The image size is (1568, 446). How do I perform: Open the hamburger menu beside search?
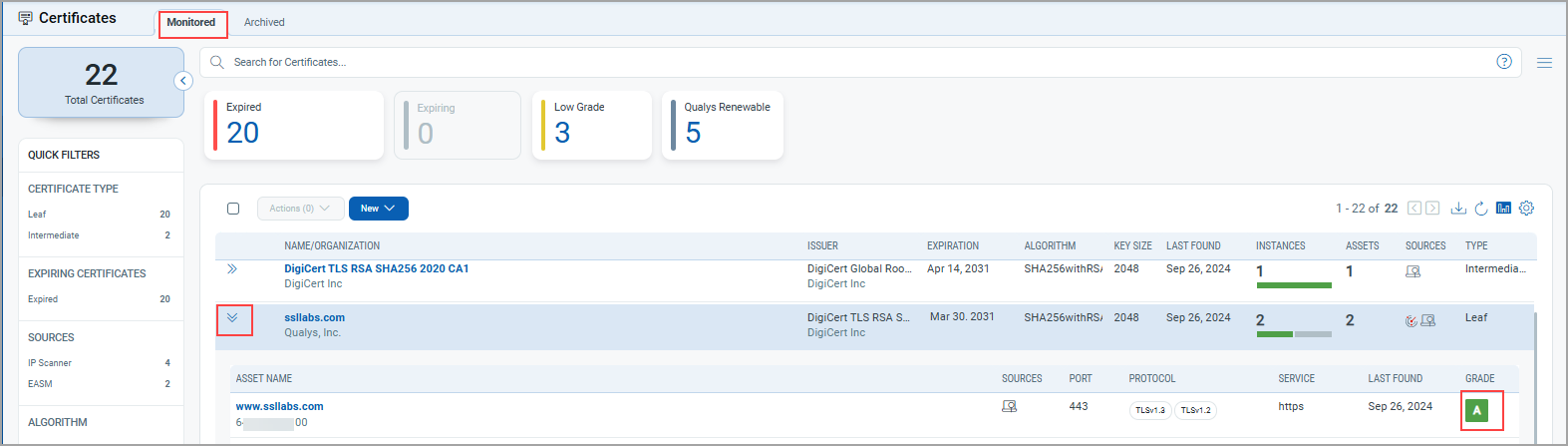click(x=1544, y=62)
